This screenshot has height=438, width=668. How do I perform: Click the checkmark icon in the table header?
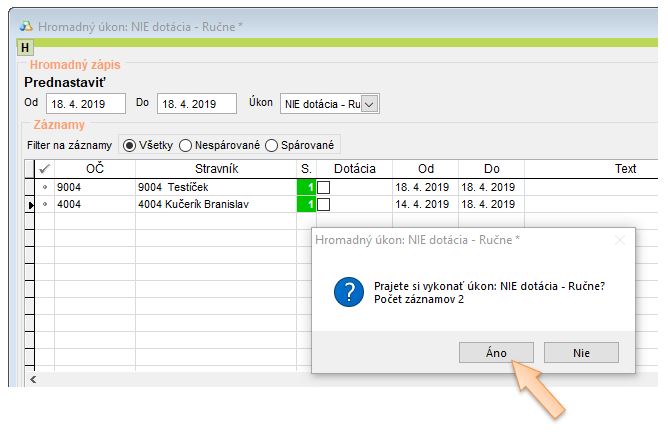tap(43, 169)
